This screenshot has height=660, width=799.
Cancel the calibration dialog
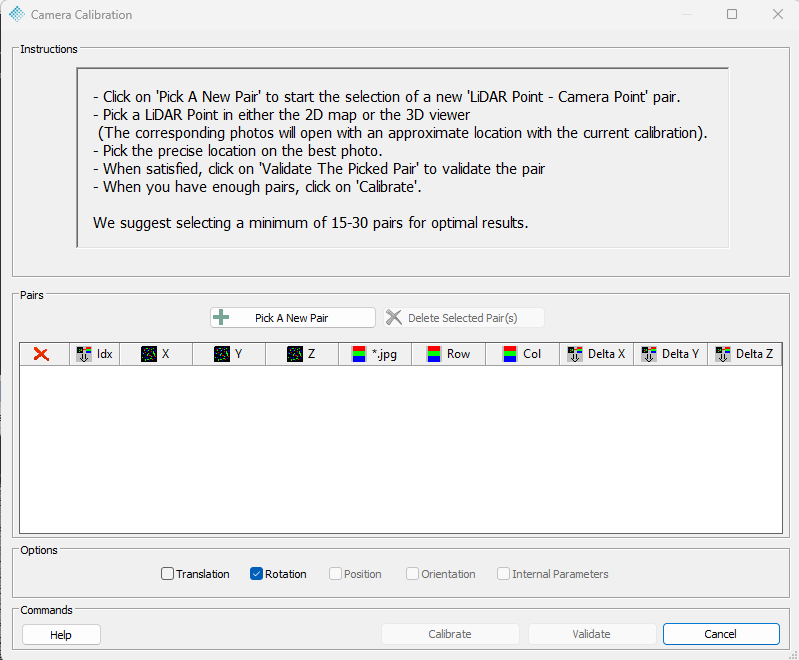click(x=721, y=634)
